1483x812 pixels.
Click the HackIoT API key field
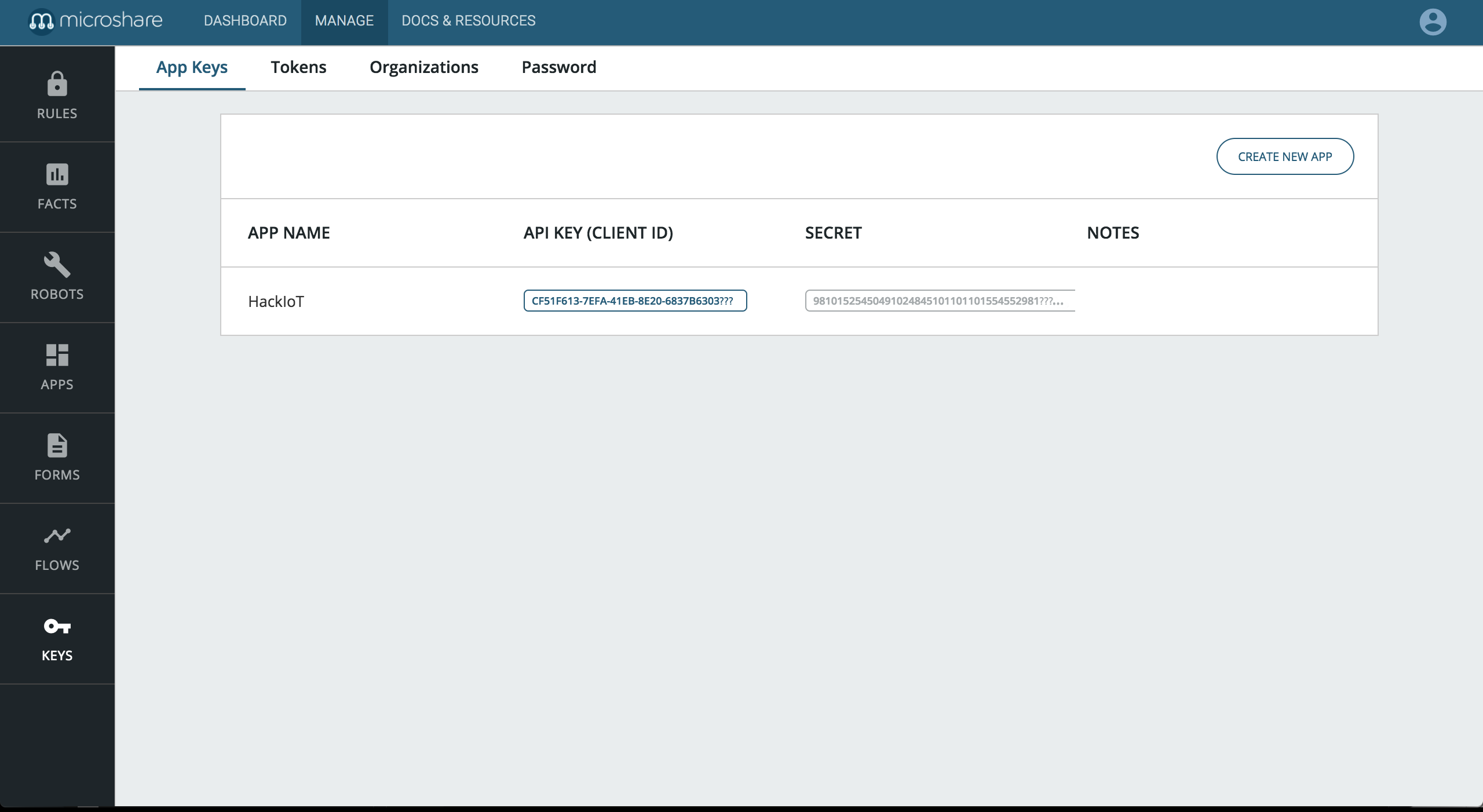(x=635, y=301)
